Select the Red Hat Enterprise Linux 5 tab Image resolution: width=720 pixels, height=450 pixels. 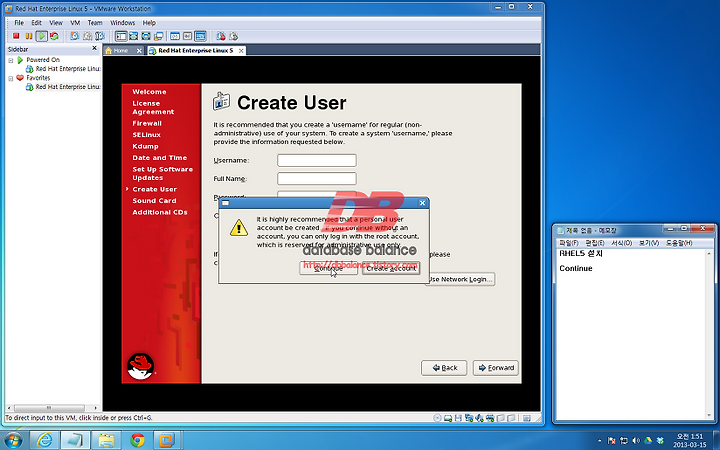pyautogui.click(x=196, y=51)
